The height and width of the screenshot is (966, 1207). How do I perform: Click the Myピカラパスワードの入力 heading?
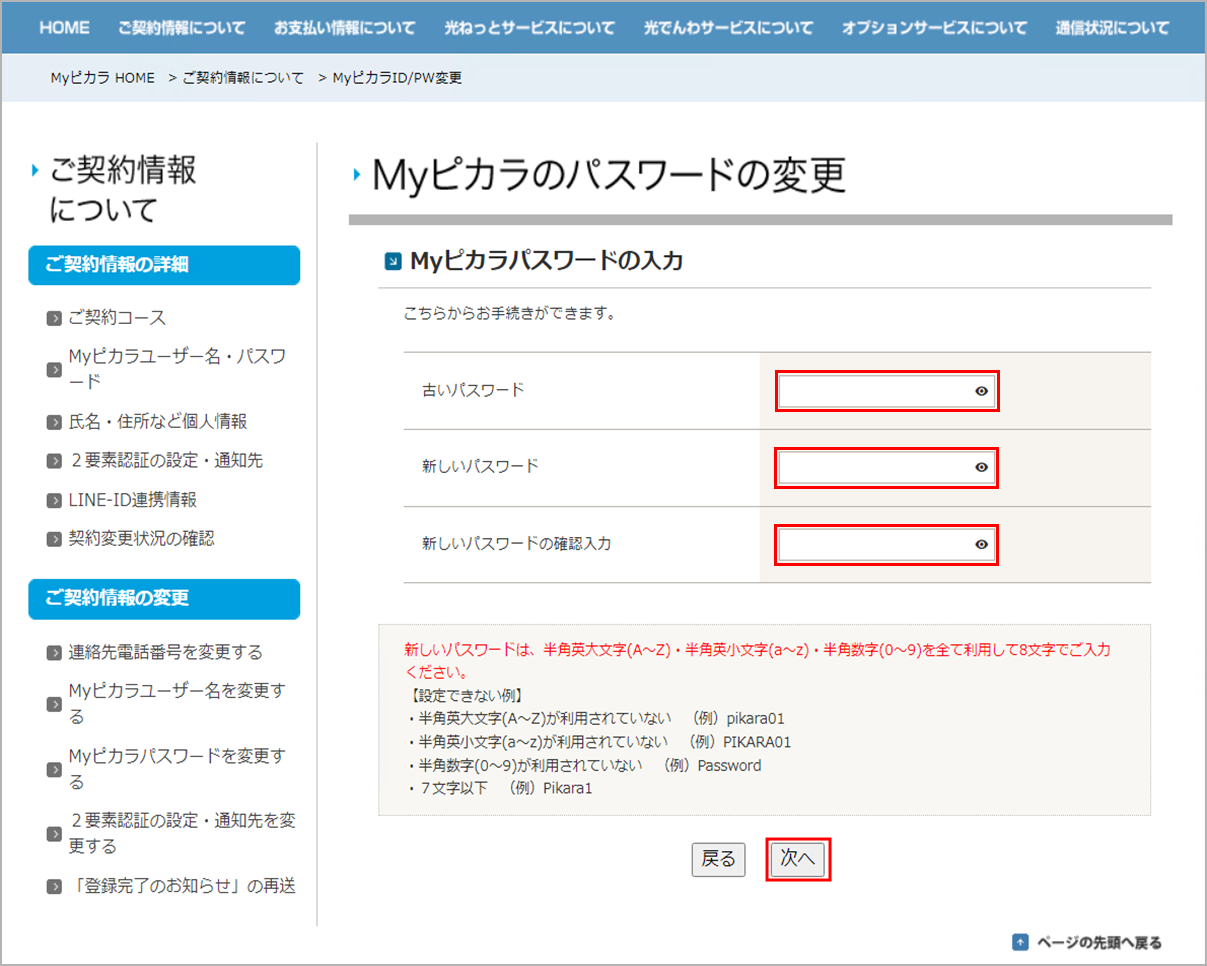(x=546, y=262)
